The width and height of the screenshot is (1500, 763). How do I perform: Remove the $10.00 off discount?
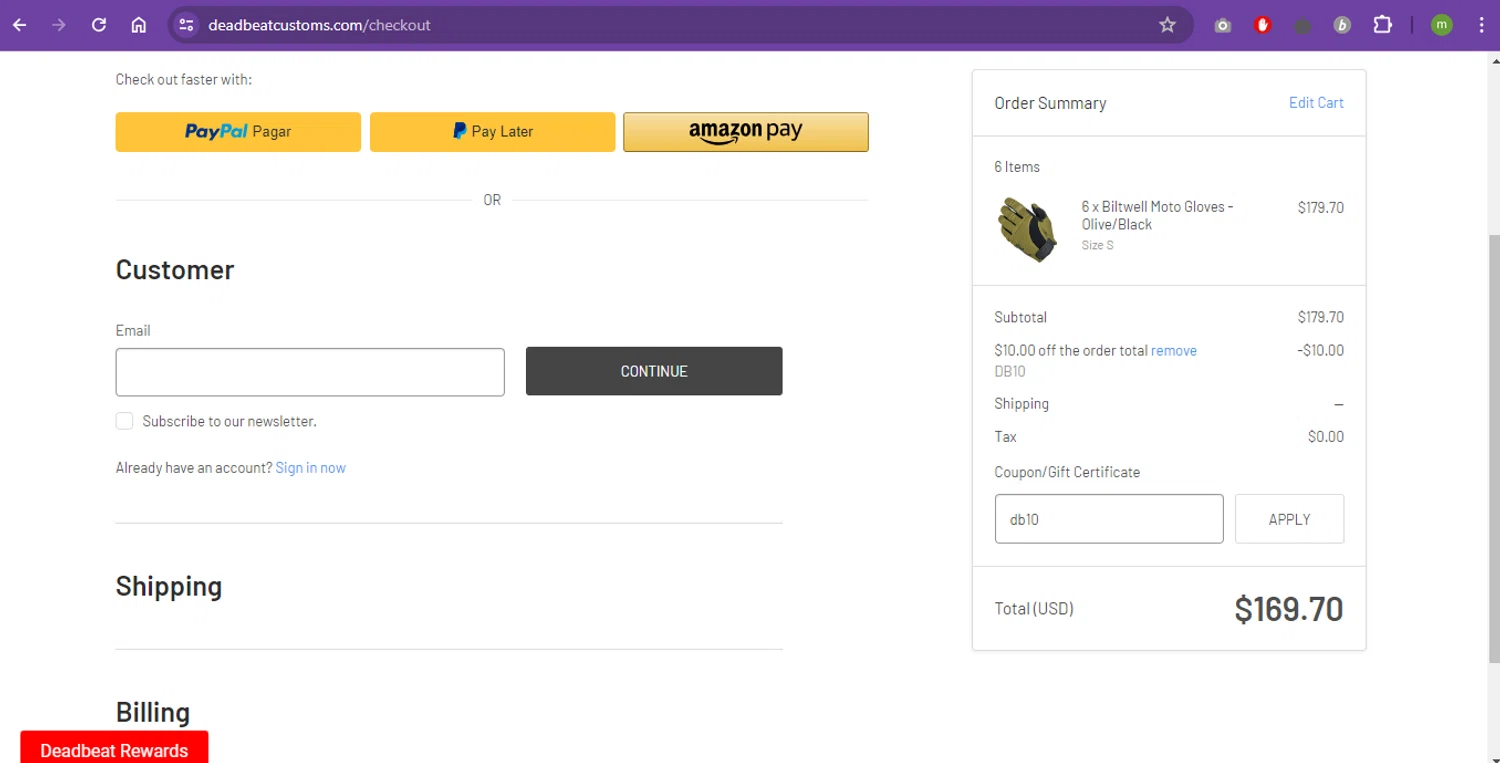click(x=1174, y=351)
